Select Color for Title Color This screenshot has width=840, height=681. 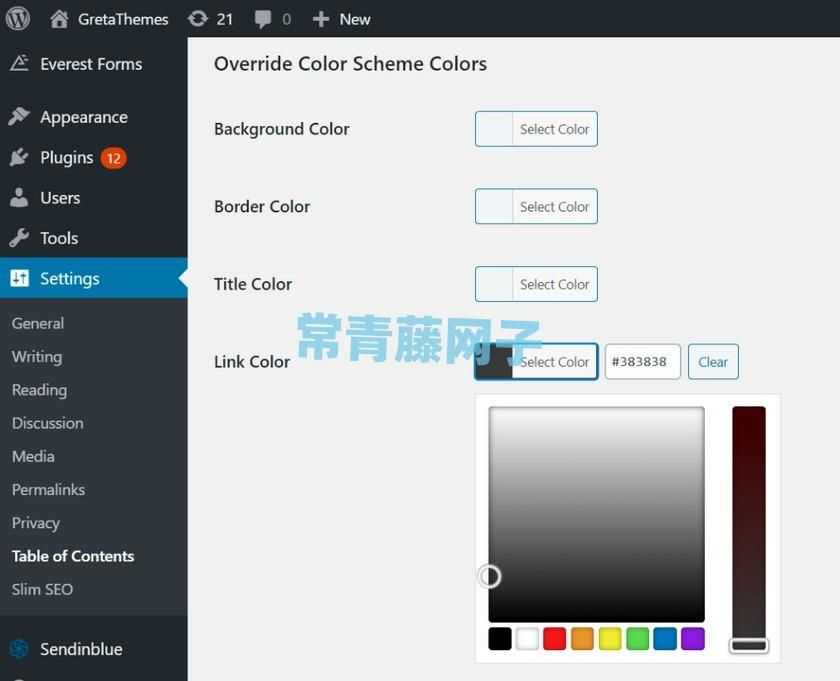coord(536,284)
